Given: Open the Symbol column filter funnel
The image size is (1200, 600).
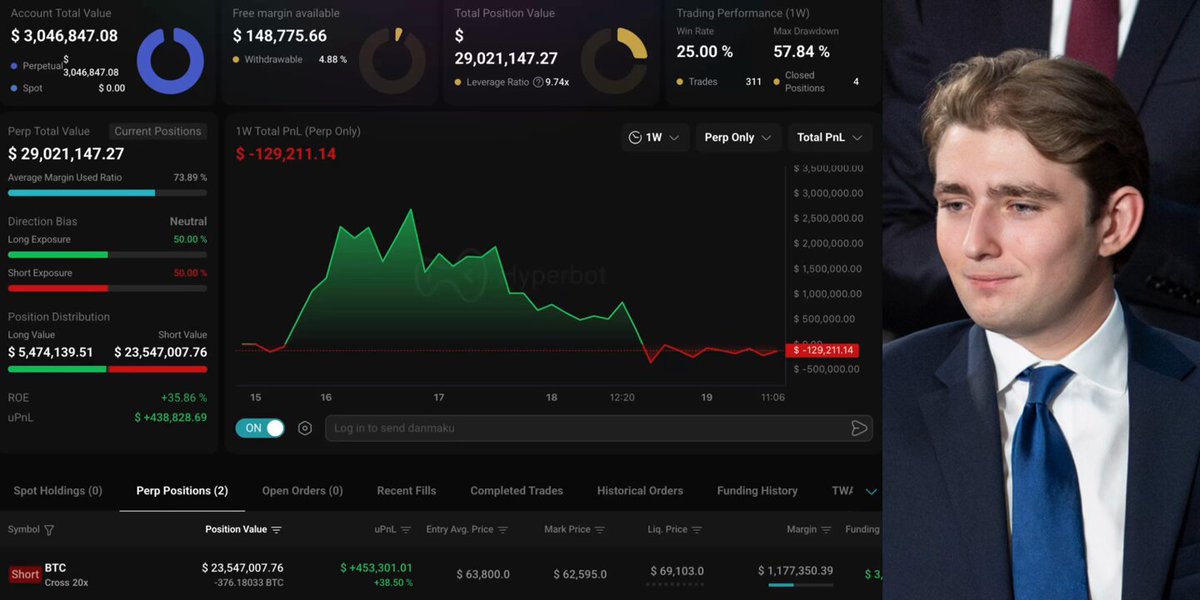Looking at the screenshot, I should 49,530.
